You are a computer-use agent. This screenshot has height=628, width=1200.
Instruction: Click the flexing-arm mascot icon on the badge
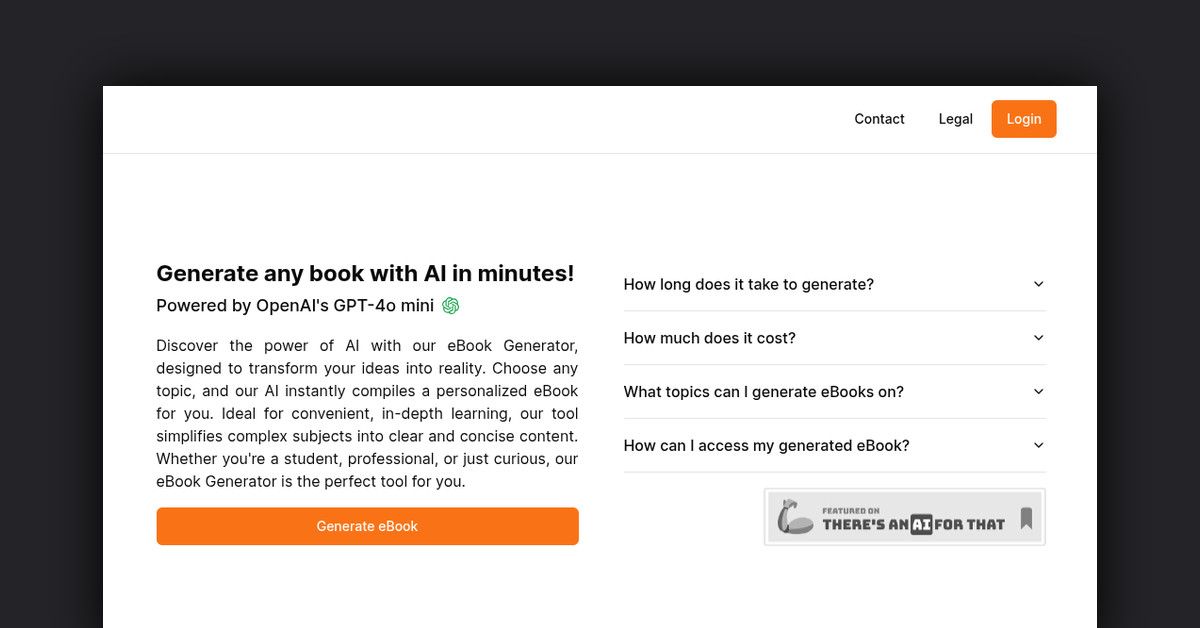pyautogui.click(x=793, y=516)
